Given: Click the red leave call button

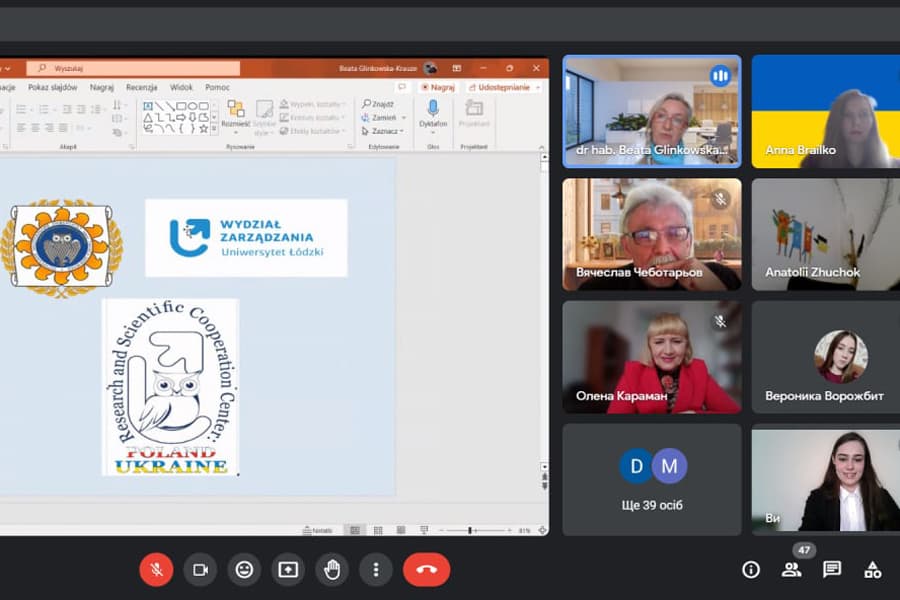Looking at the screenshot, I should 426,569.
